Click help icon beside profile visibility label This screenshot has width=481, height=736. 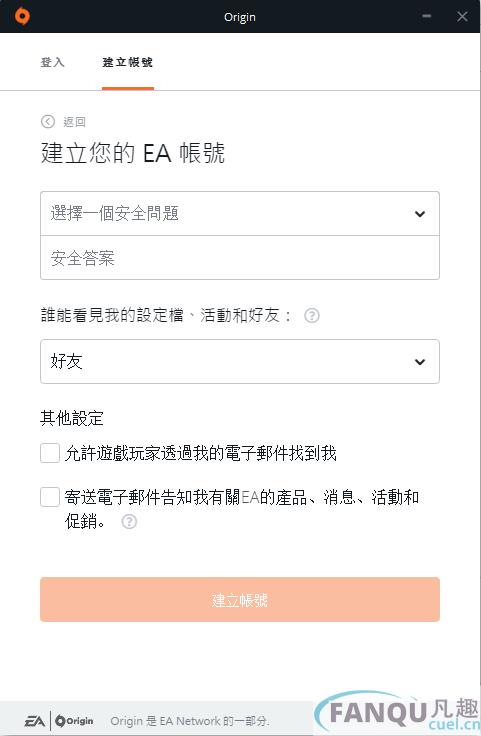pyautogui.click(x=312, y=315)
